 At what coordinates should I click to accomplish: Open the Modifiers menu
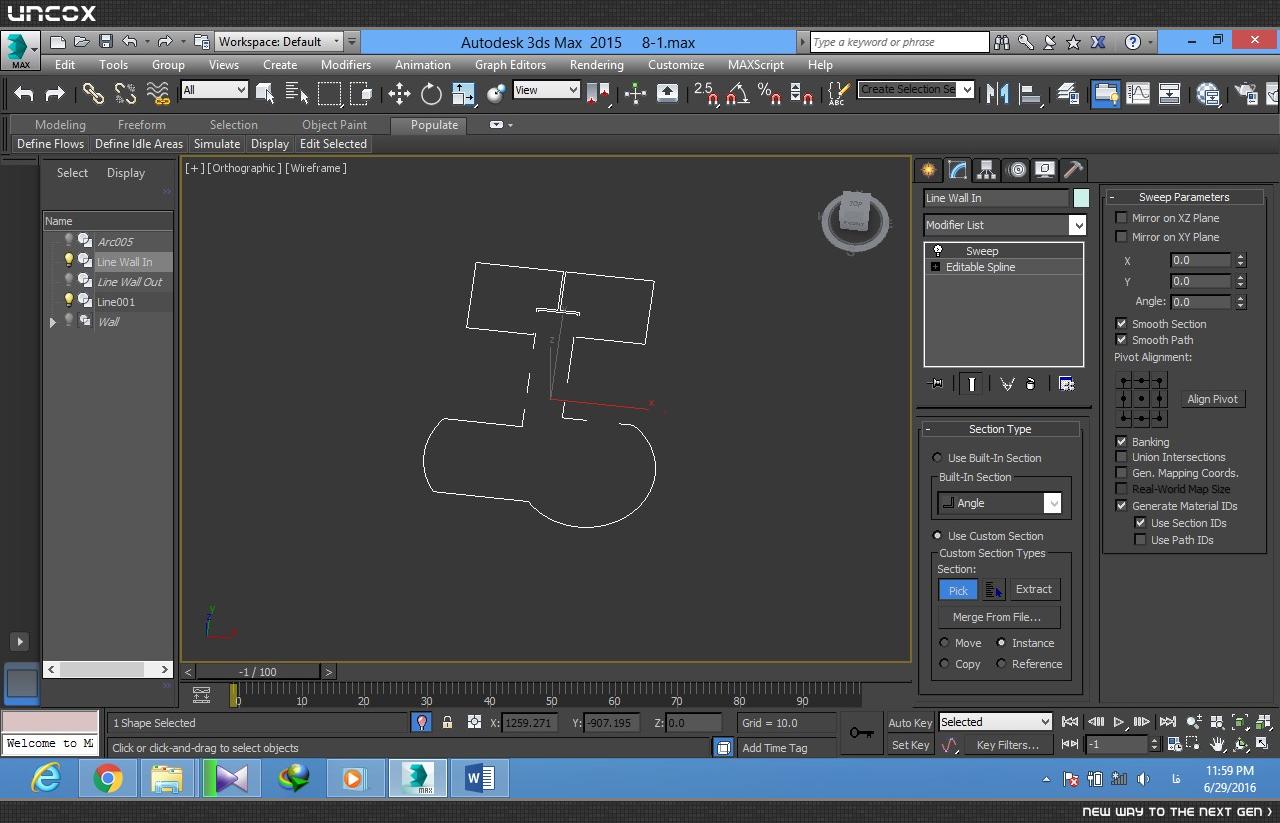[x=346, y=65]
